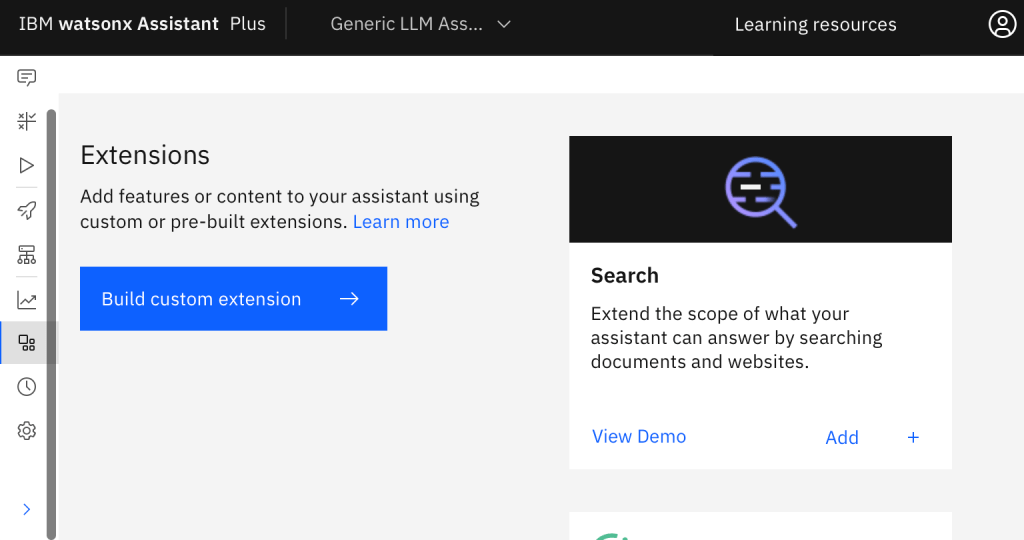Click the IBM watsonx Assistant title
1024x540 pixels.
click(142, 24)
